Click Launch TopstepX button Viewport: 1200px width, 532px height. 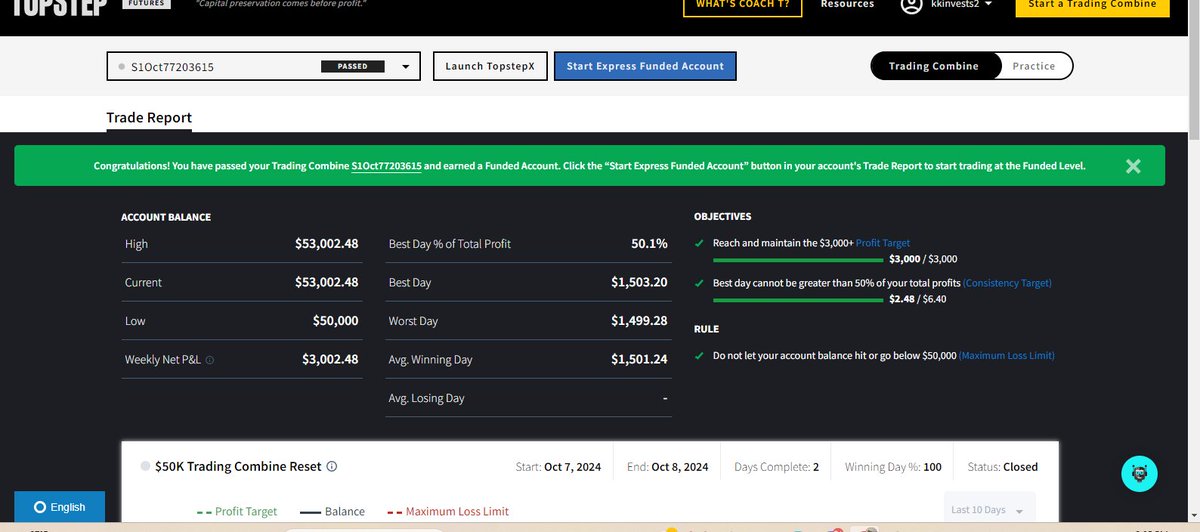click(489, 67)
